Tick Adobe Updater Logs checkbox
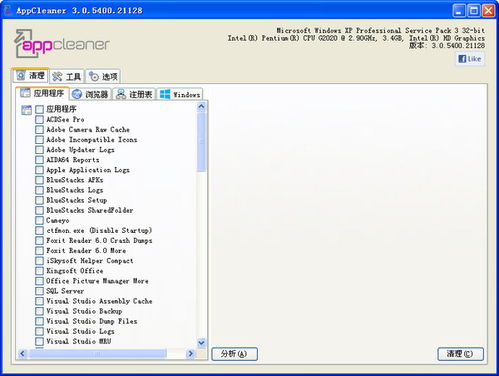Viewport: 499px width, 376px height. click(x=39, y=150)
